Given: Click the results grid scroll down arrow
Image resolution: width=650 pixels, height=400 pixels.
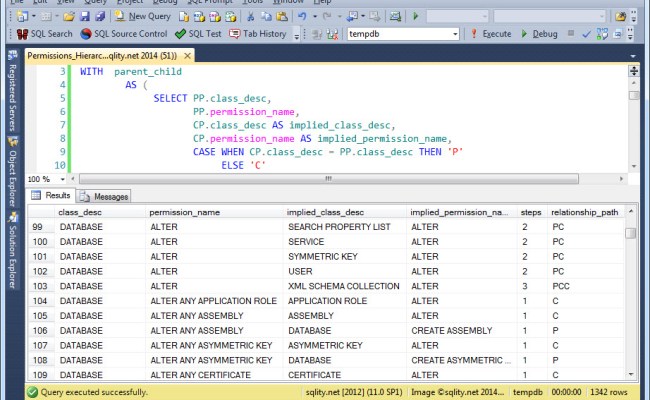Looking at the screenshot, I should [631, 375].
